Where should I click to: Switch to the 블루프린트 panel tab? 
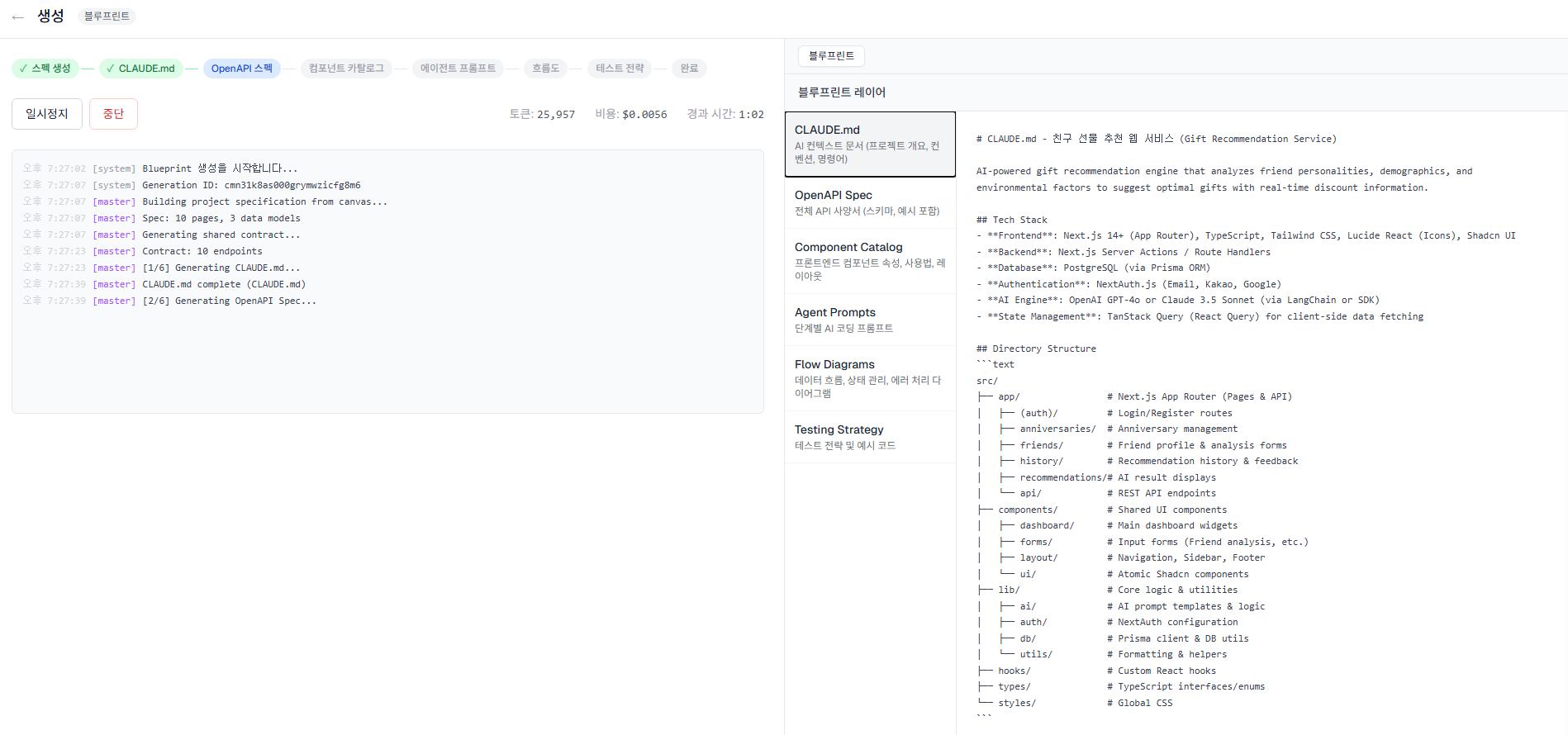[x=831, y=56]
